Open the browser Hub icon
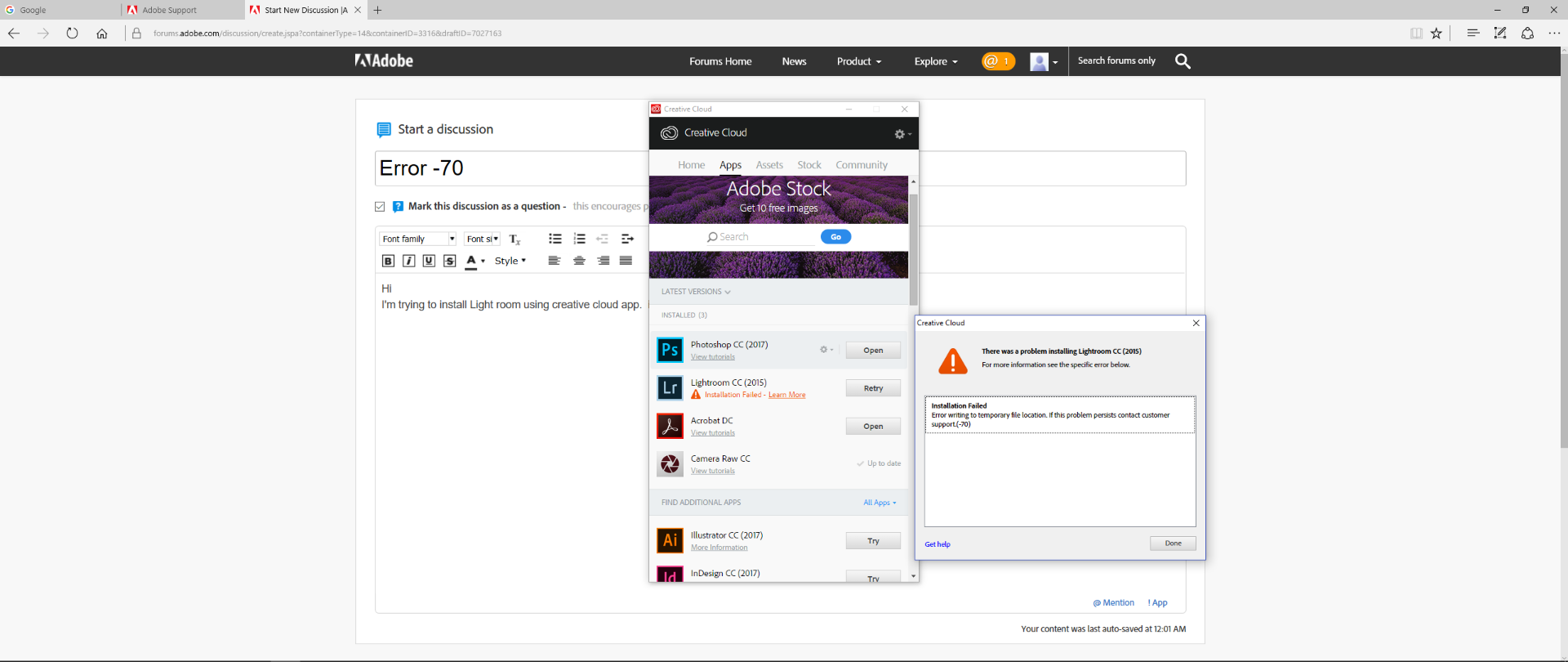 tap(1473, 34)
